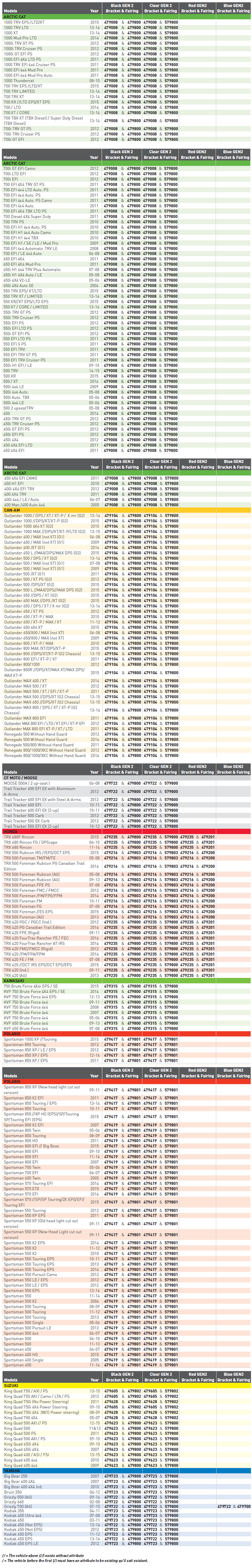Viewport: 252px width, 1568px height.
Task: Click the CF MOTO / MOOSE section header
Action: click(126, 778)
